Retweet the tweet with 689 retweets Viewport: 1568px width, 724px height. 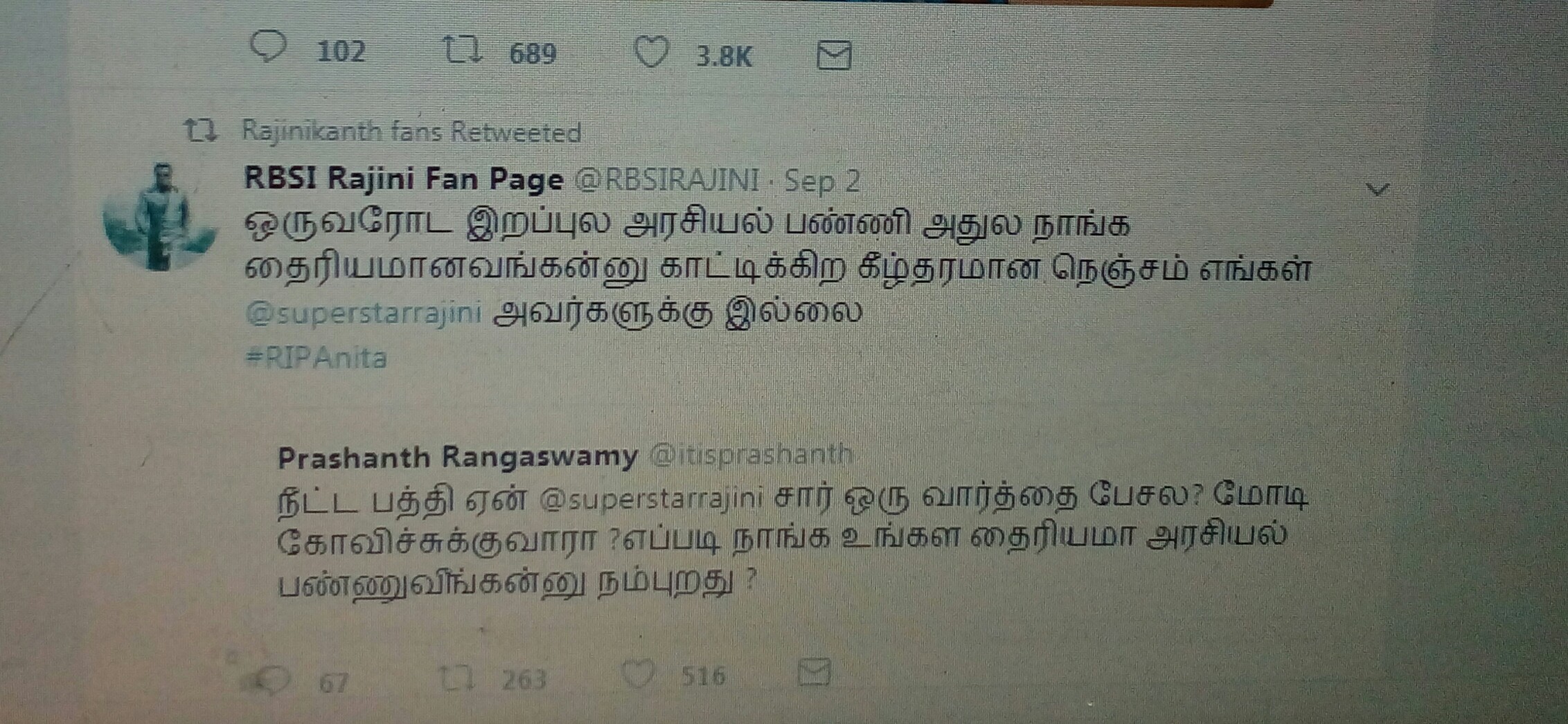pyautogui.click(x=462, y=51)
